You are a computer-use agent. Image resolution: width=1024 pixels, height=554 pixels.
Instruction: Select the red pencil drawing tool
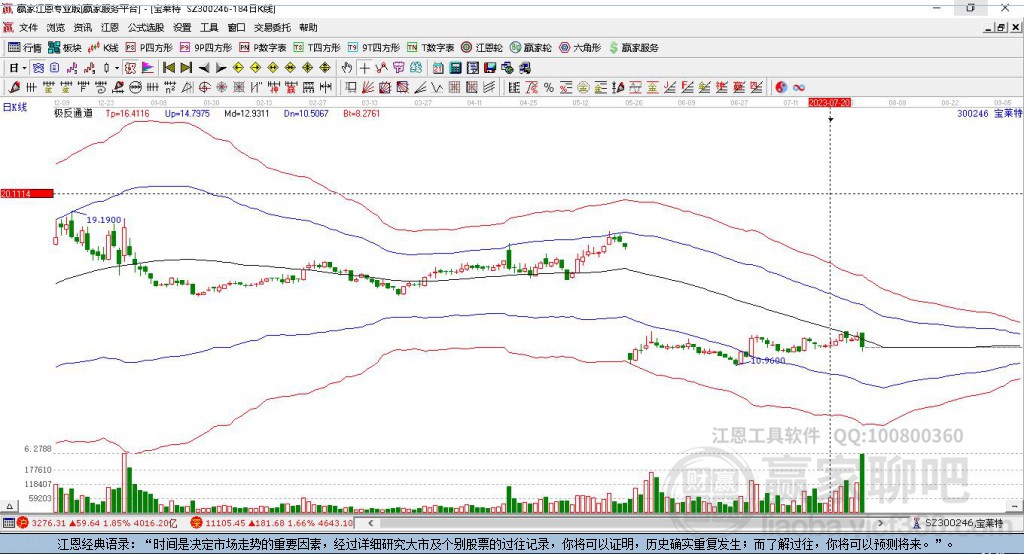point(14,87)
